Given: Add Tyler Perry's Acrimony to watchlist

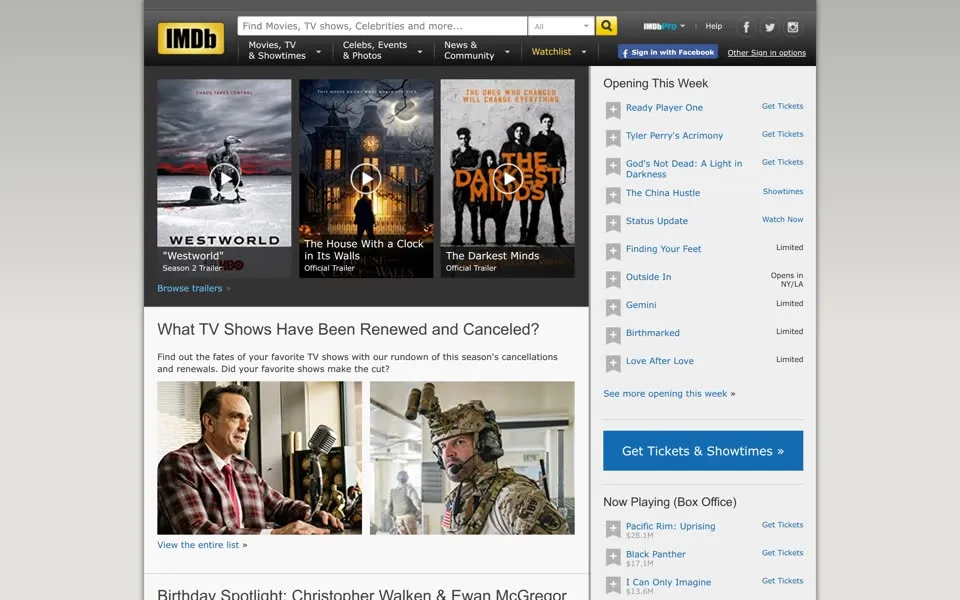Looking at the screenshot, I should pos(613,138).
